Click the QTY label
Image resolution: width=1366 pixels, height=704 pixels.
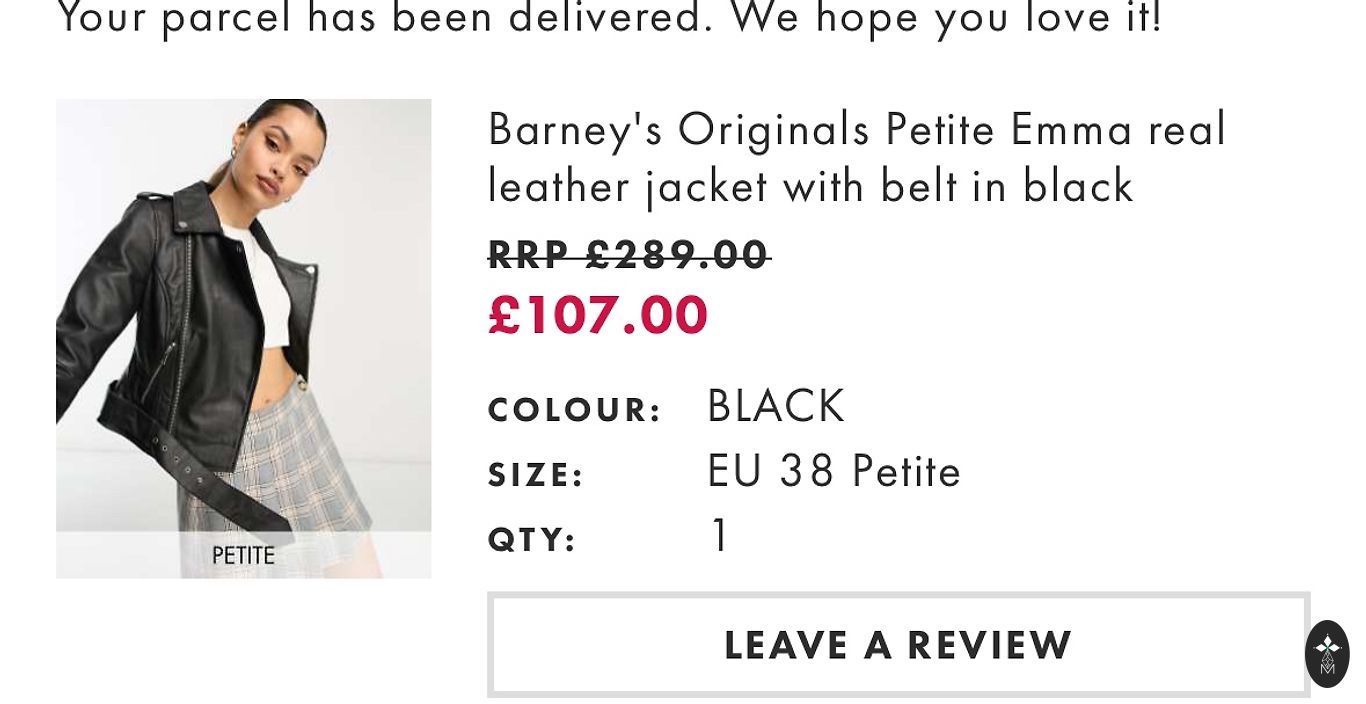532,540
